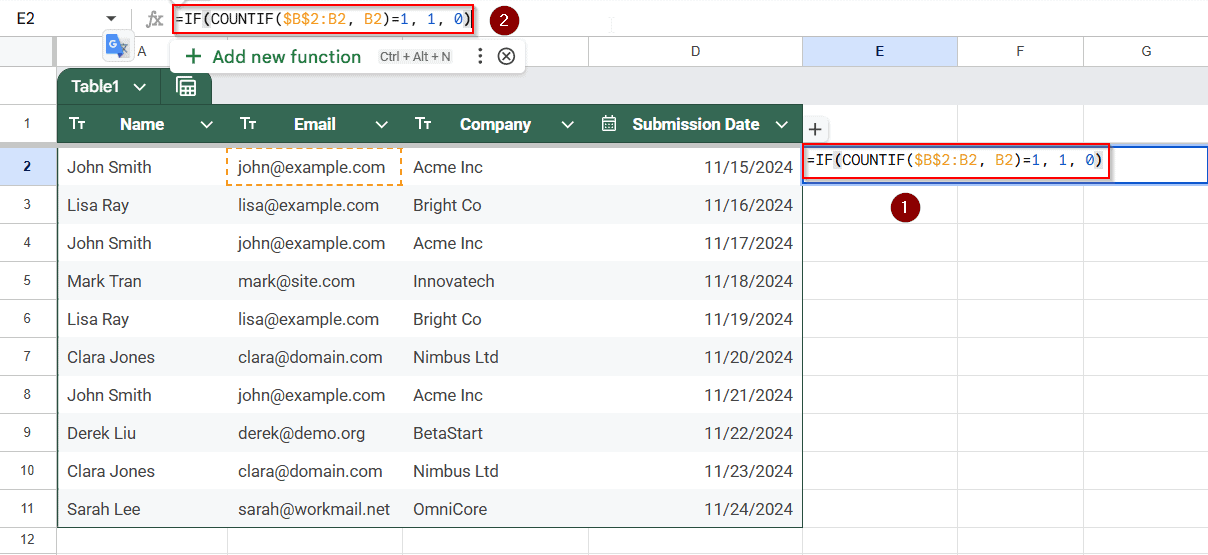Image resolution: width=1208 pixels, height=555 pixels.
Task: Select John Smith in row 4
Action: tap(142, 243)
